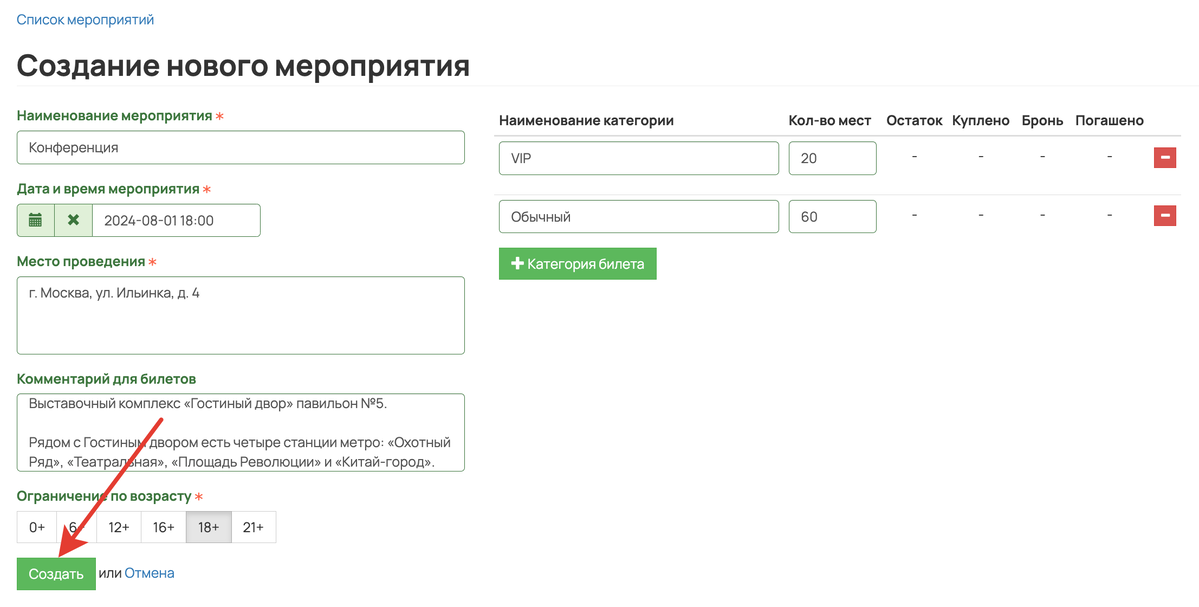Remove the VIP ticket category row
This screenshot has height=607, width=1199.
tap(1165, 157)
